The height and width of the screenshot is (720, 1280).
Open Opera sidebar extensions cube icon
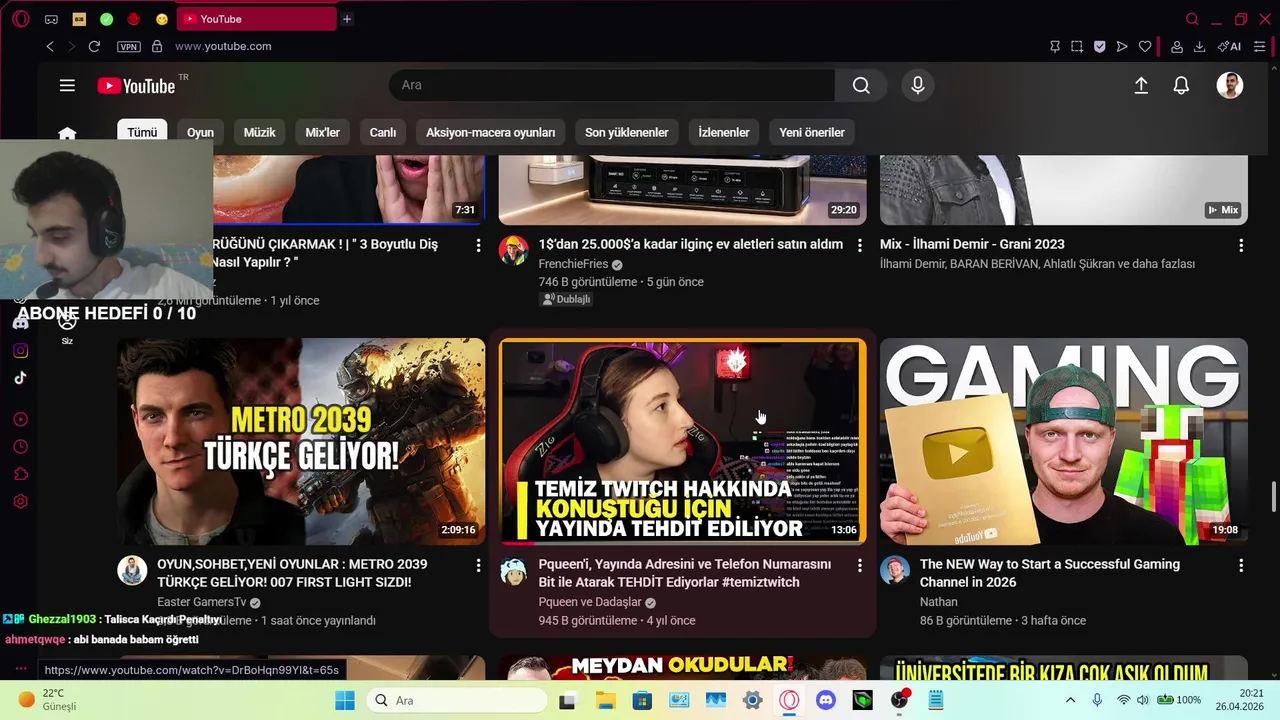point(20,474)
